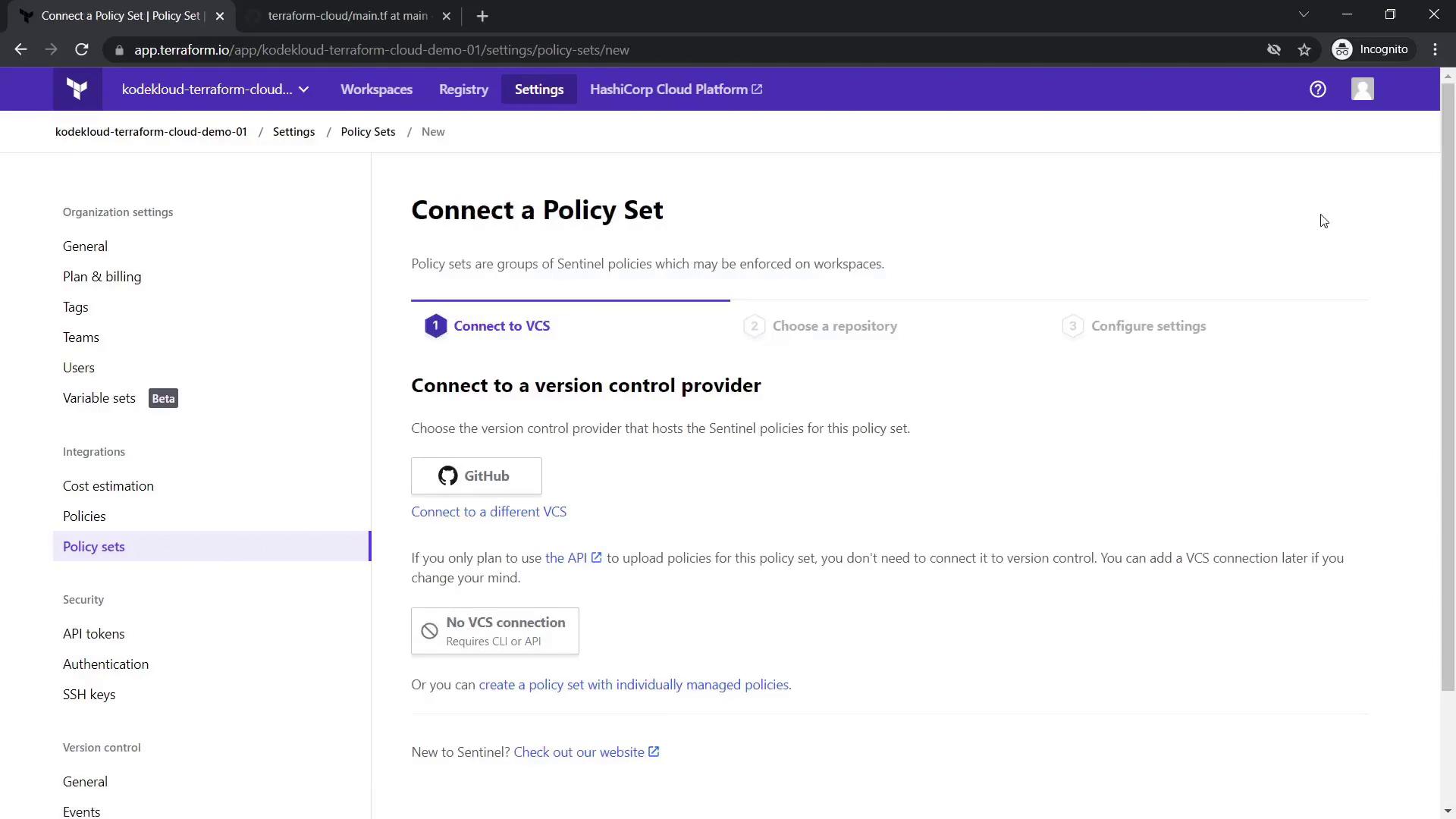Screen dimensions: 1456x819
Task: Click the third-party cookies blocked eye icon
Action: [x=1274, y=50]
